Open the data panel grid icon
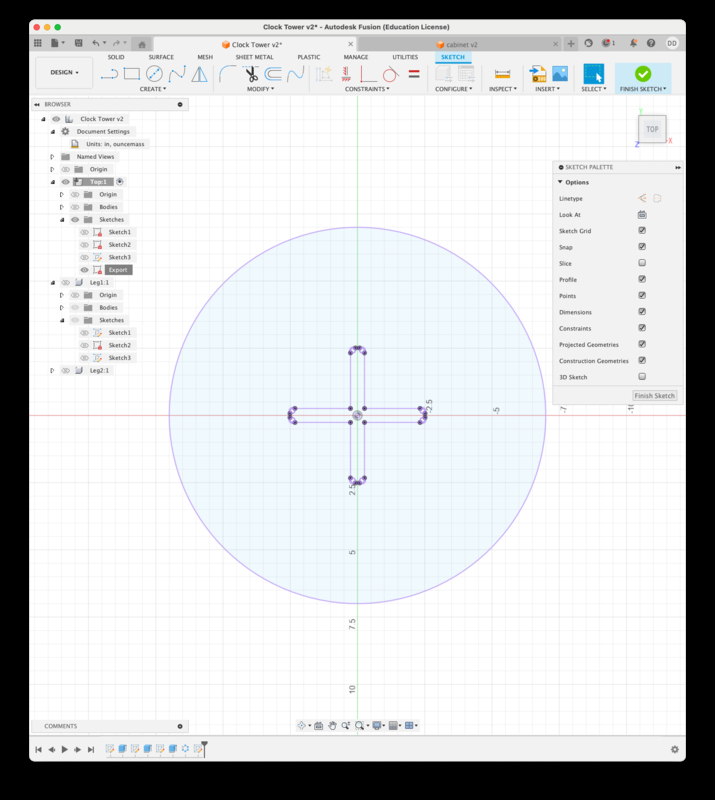This screenshot has height=800, width=715. point(38,43)
